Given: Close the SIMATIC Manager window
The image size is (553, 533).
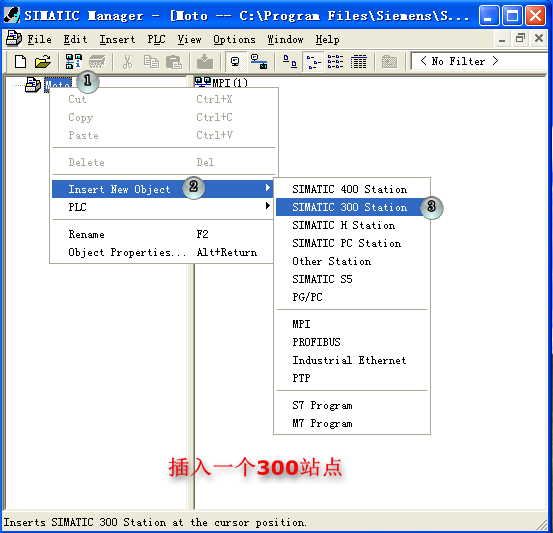Looking at the screenshot, I should [x=535, y=16].
